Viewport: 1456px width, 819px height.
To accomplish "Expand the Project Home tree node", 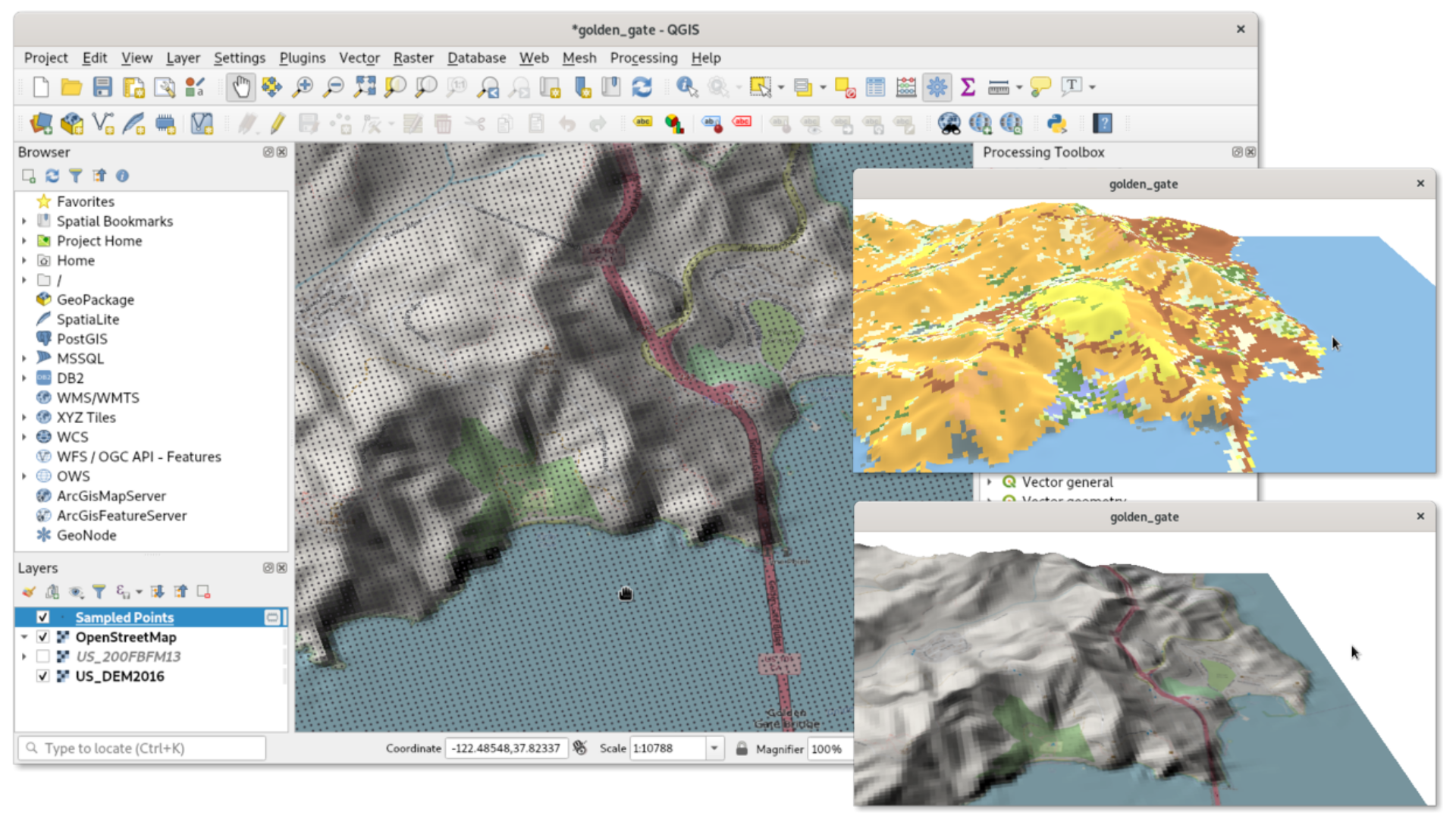I will 24,241.
